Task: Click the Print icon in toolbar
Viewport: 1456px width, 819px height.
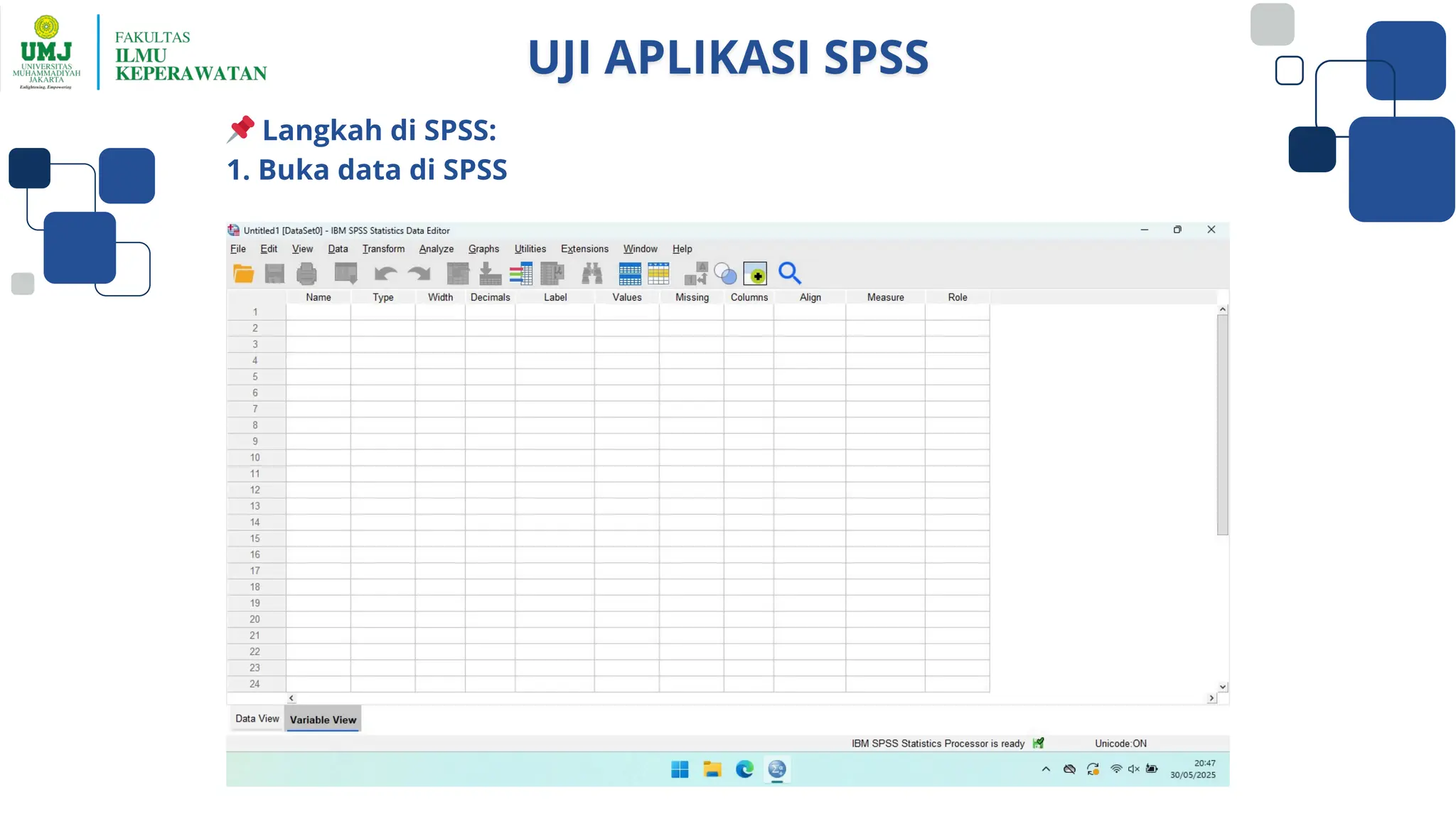Action: [306, 273]
